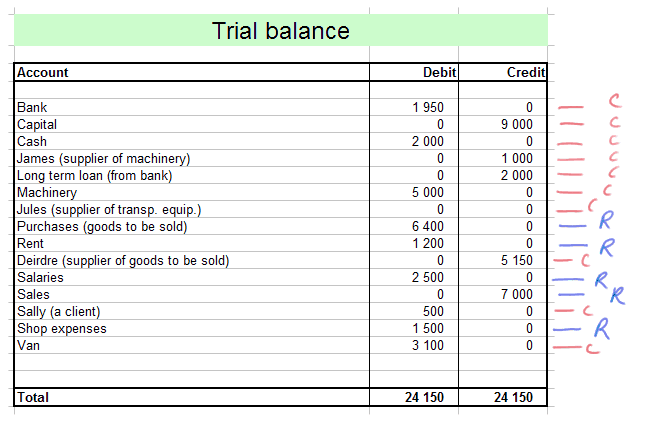The width and height of the screenshot is (651, 423).
Task: Select the Trial balance title cell
Action: click(x=281, y=30)
